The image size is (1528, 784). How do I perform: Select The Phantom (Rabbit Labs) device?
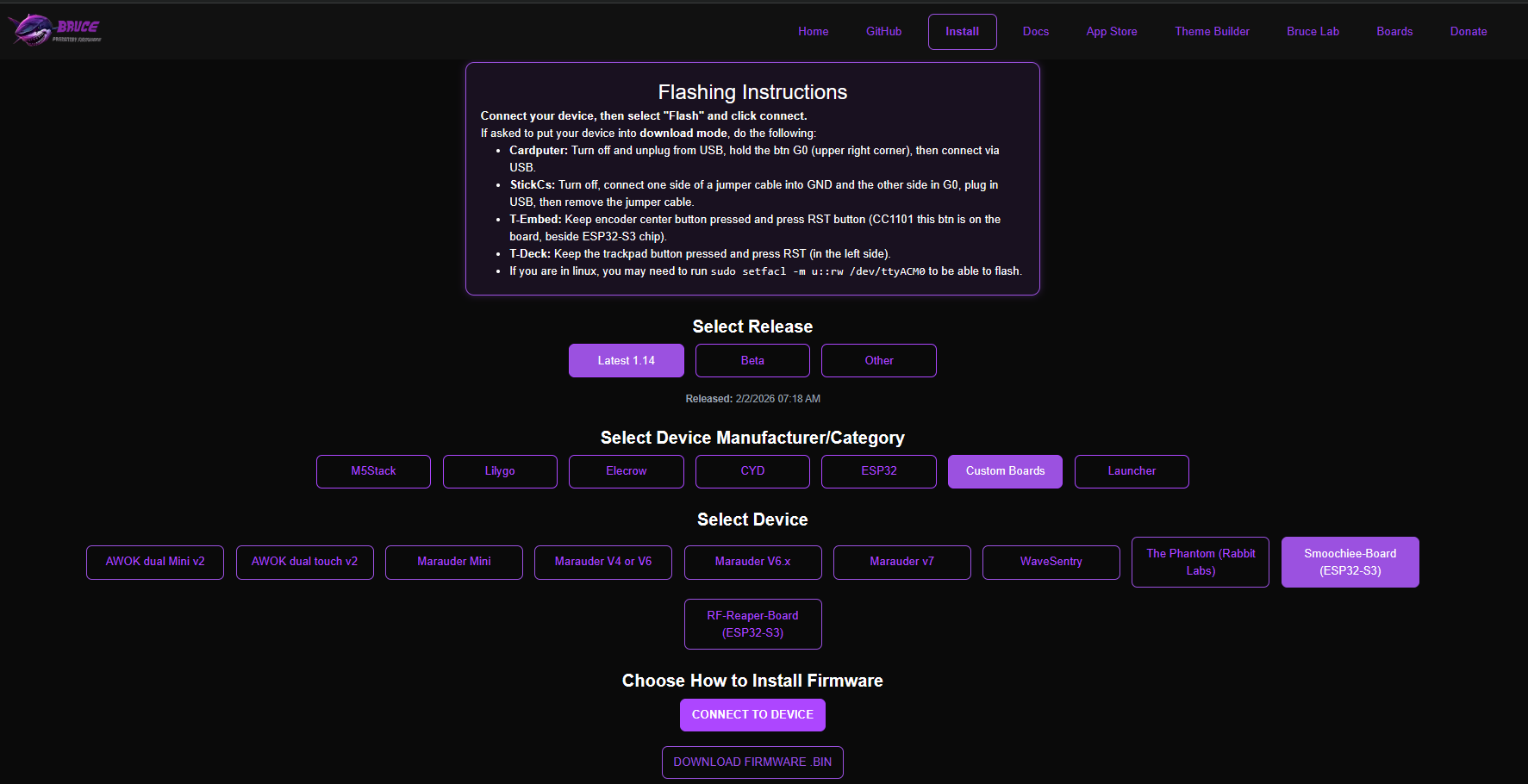pyautogui.click(x=1201, y=562)
